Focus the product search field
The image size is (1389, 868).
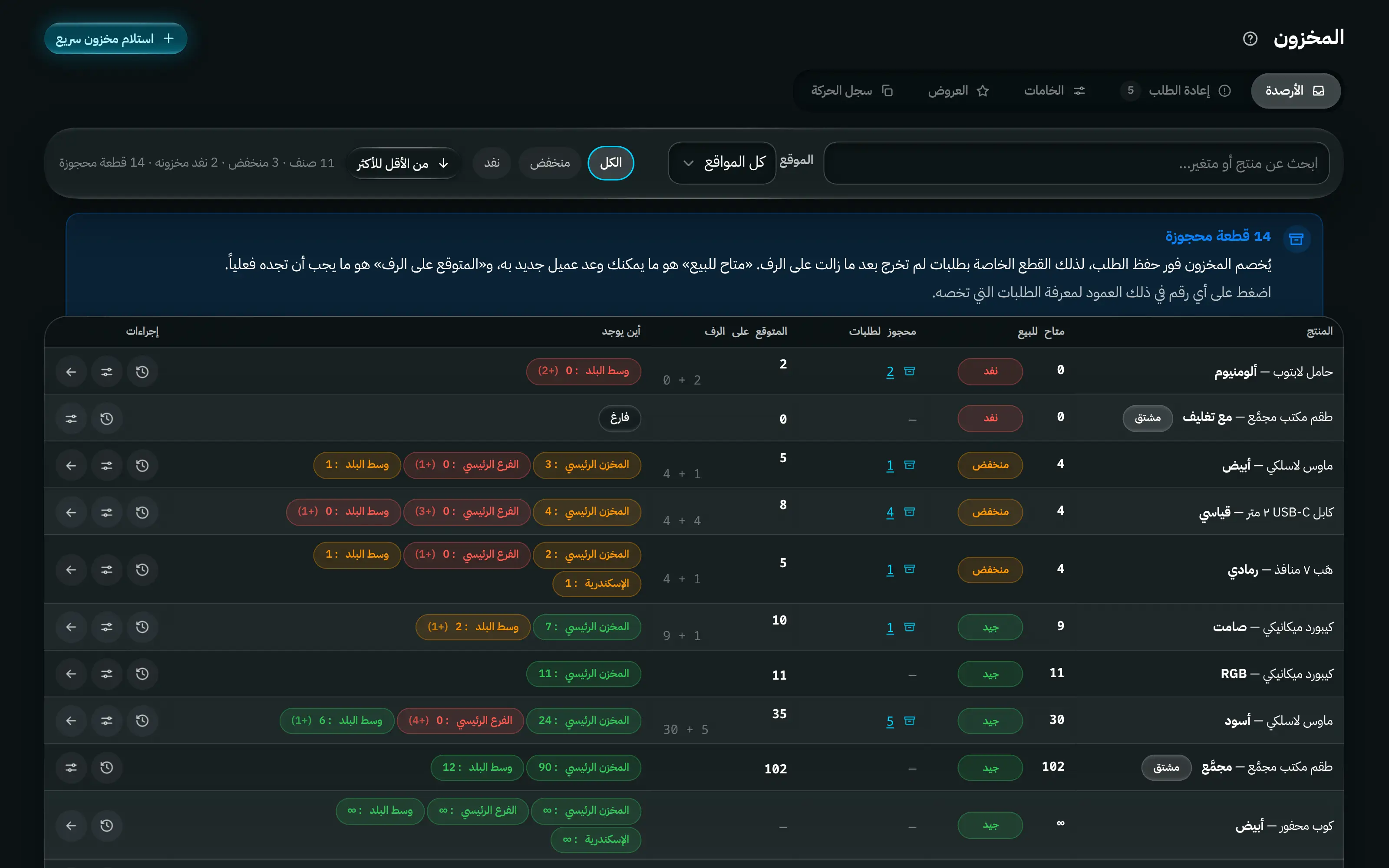click(x=1076, y=164)
